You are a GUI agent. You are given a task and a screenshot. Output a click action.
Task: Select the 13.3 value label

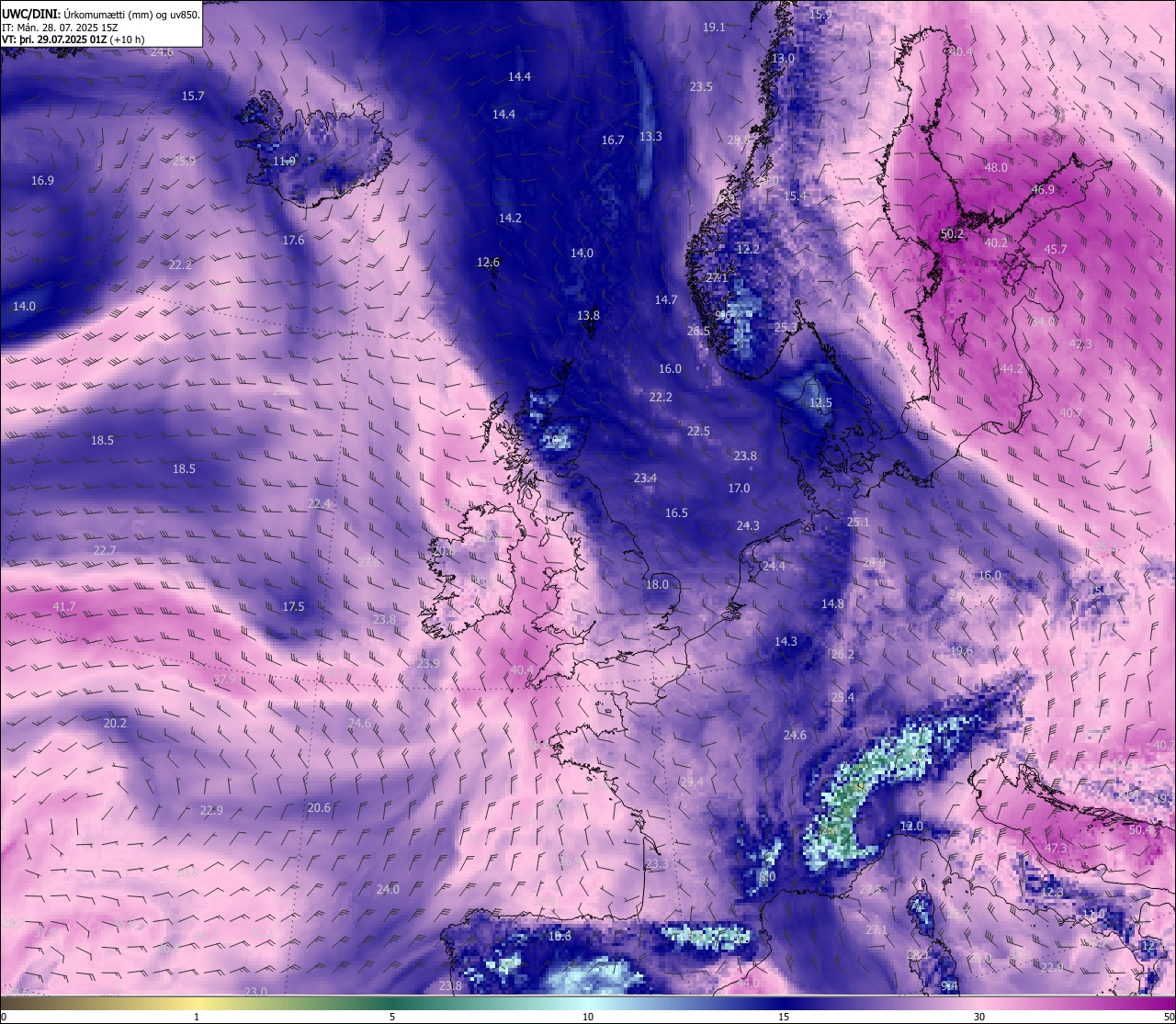pyautogui.click(x=650, y=137)
